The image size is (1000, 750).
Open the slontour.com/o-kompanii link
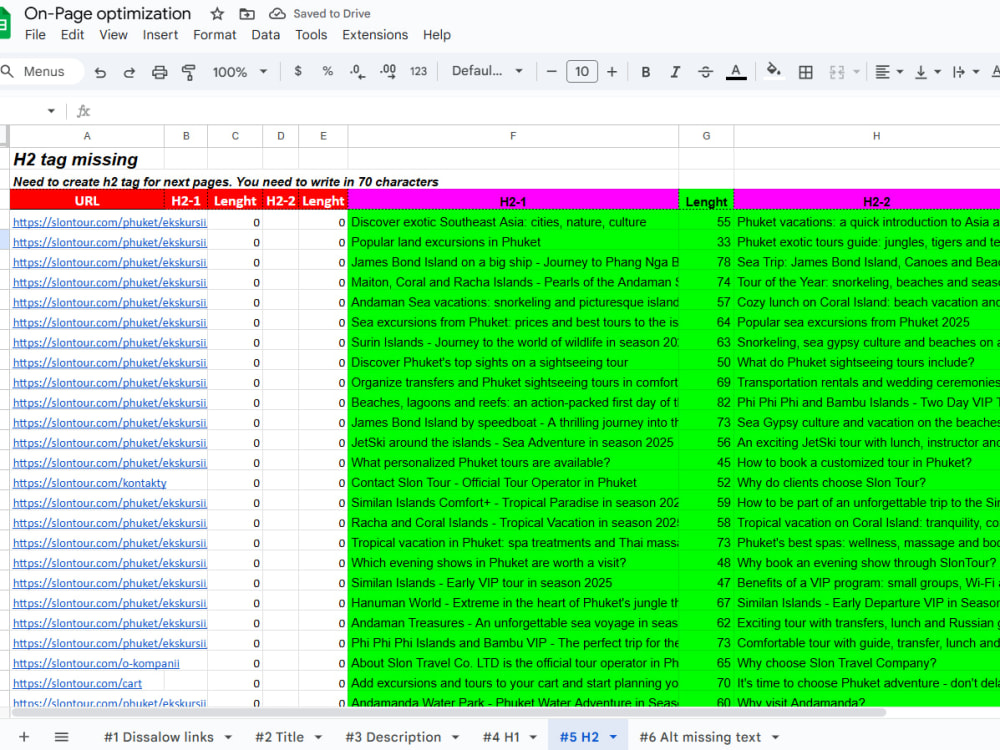pos(96,663)
